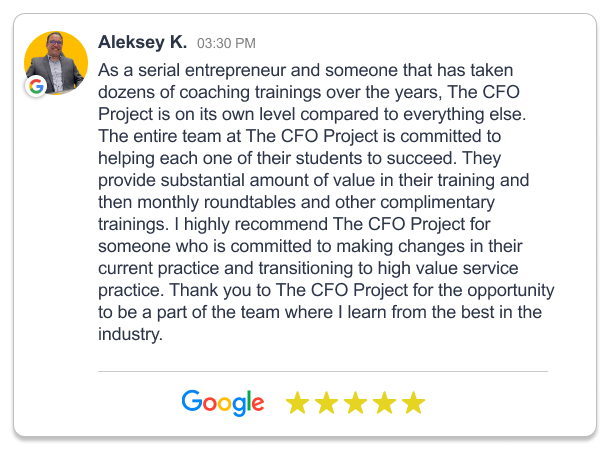This screenshot has width=610, height=454.
Task: Click the horizontal divider line above Google logo
Action: click(x=323, y=372)
